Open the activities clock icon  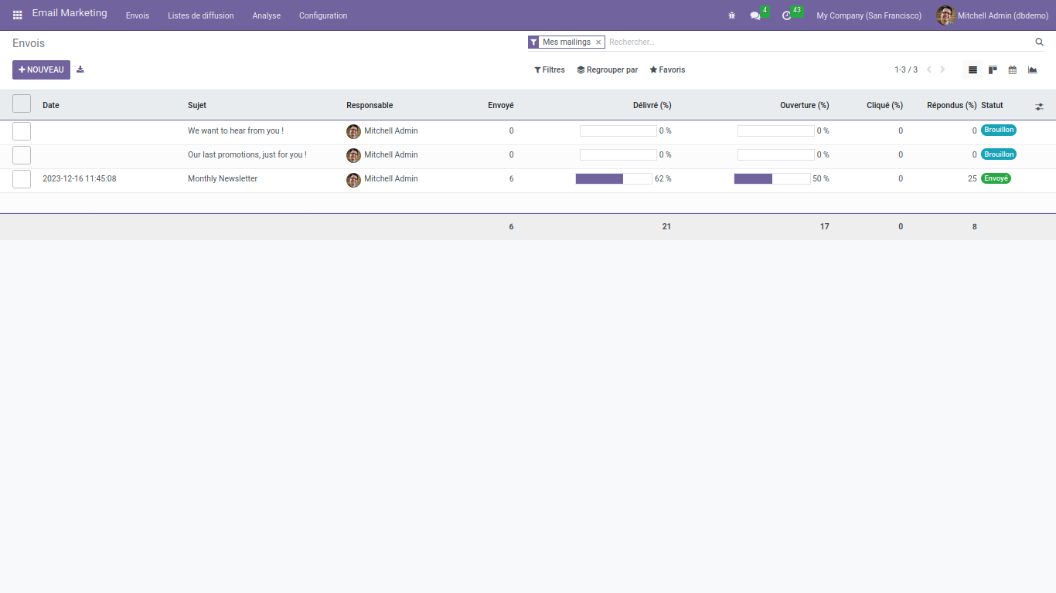click(x=787, y=16)
